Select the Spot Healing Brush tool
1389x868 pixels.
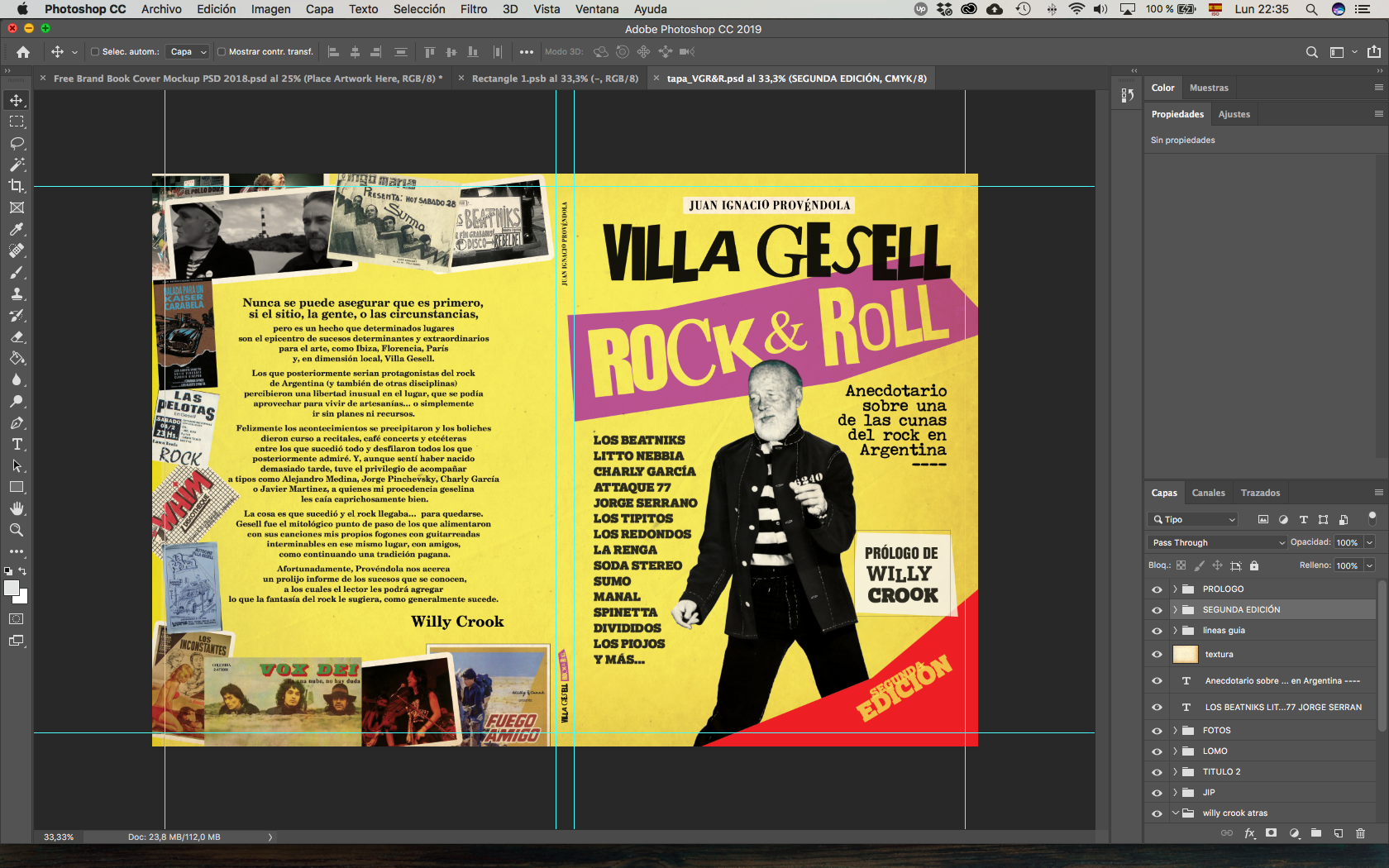pos(17,250)
